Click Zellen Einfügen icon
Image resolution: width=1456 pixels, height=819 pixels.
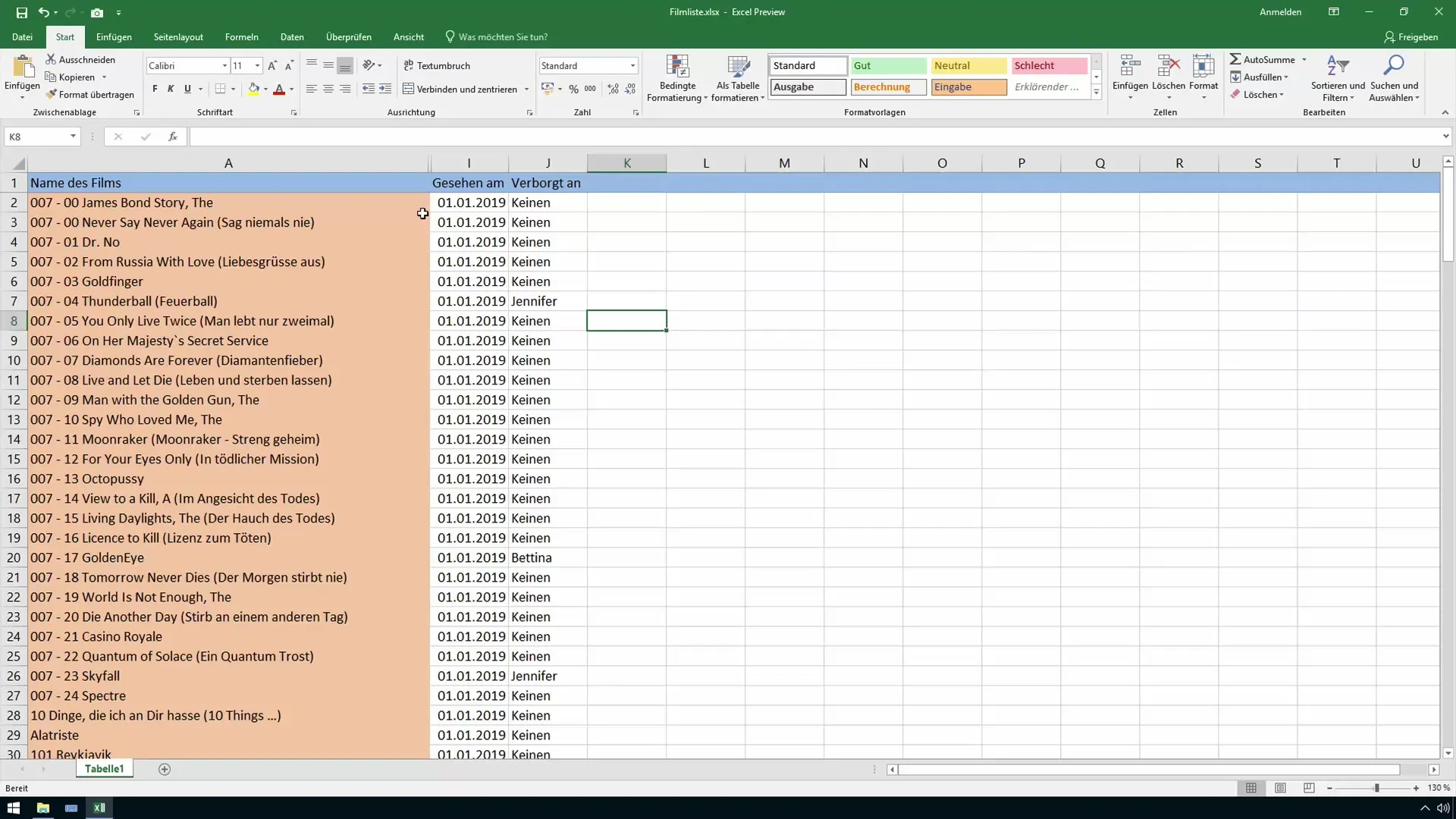1130,67
